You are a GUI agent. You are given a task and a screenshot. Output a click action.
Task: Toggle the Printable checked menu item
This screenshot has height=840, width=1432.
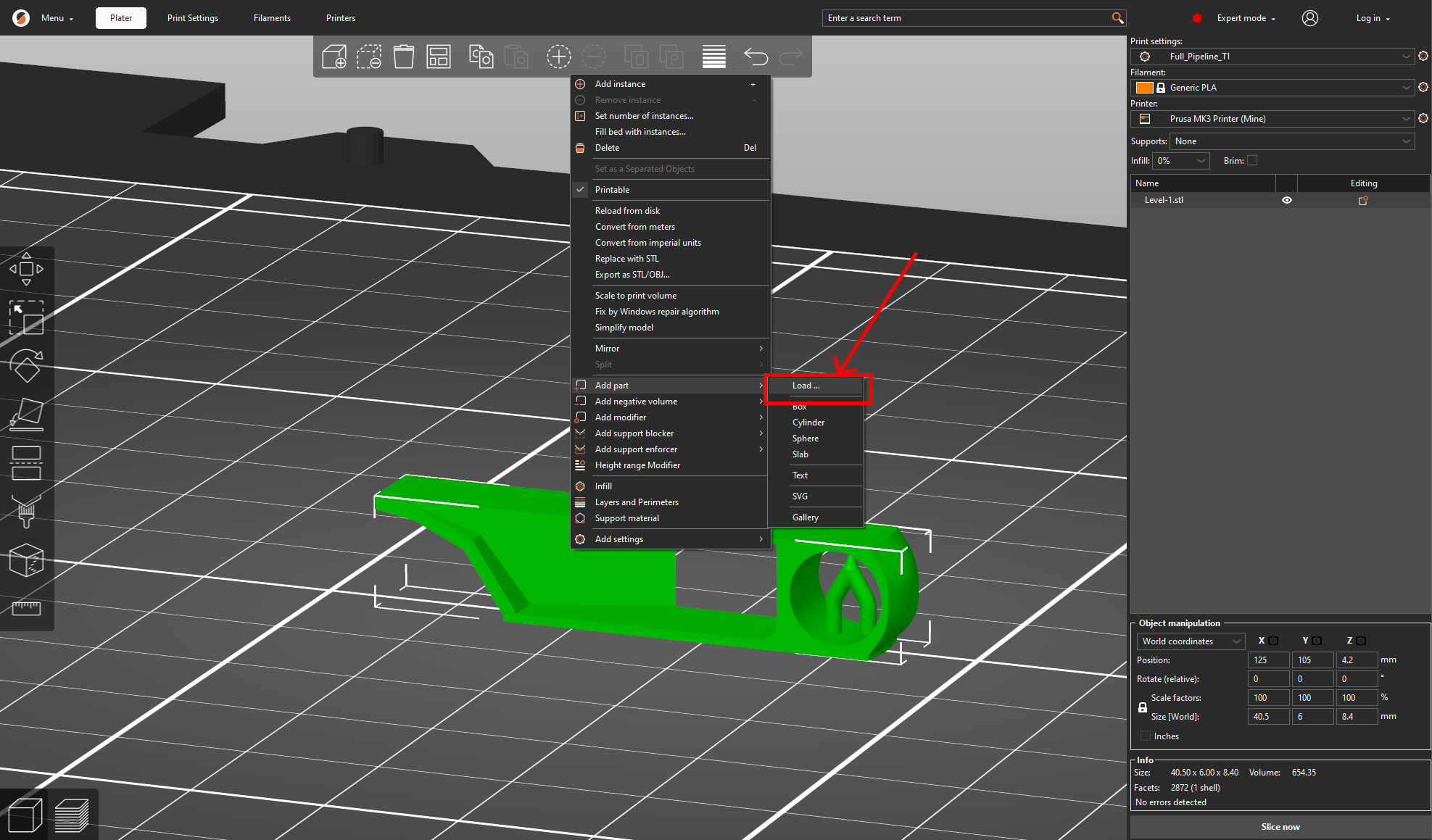pyautogui.click(x=669, y=190)
